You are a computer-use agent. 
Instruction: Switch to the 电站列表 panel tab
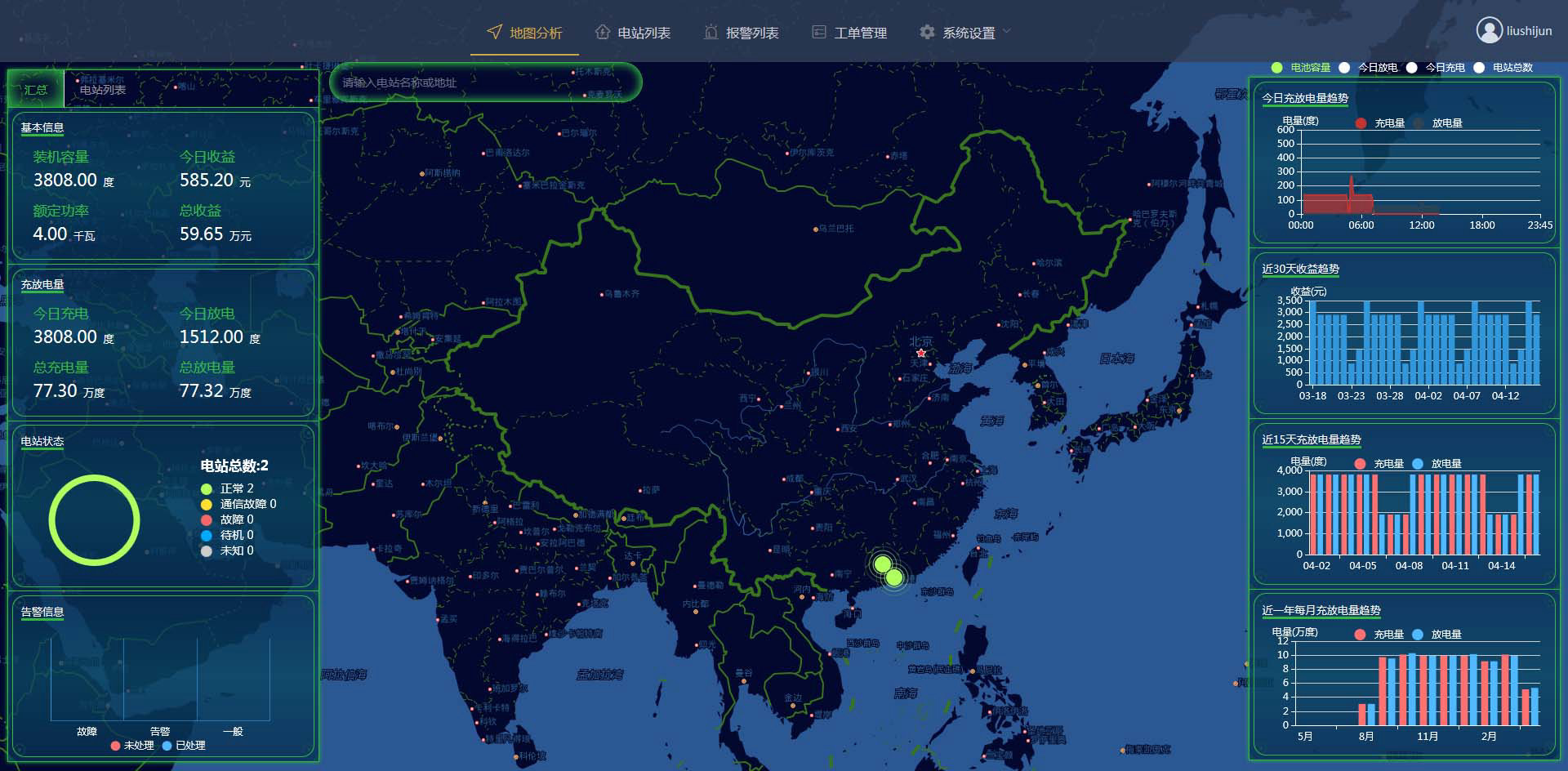pos(103,89)
